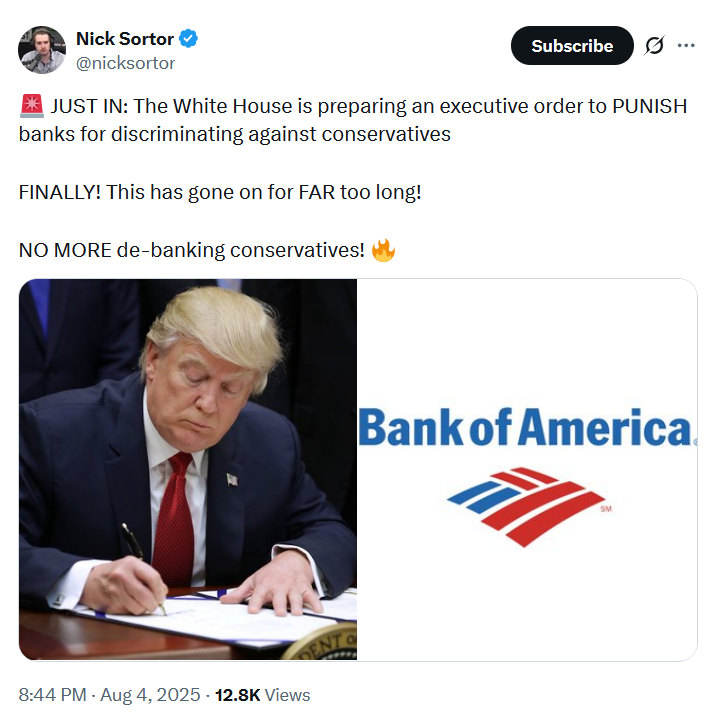Click the Aug 4, 2025 date
Image resolution: width=712 pixels, height=718 pixels.
click(150, 695)
